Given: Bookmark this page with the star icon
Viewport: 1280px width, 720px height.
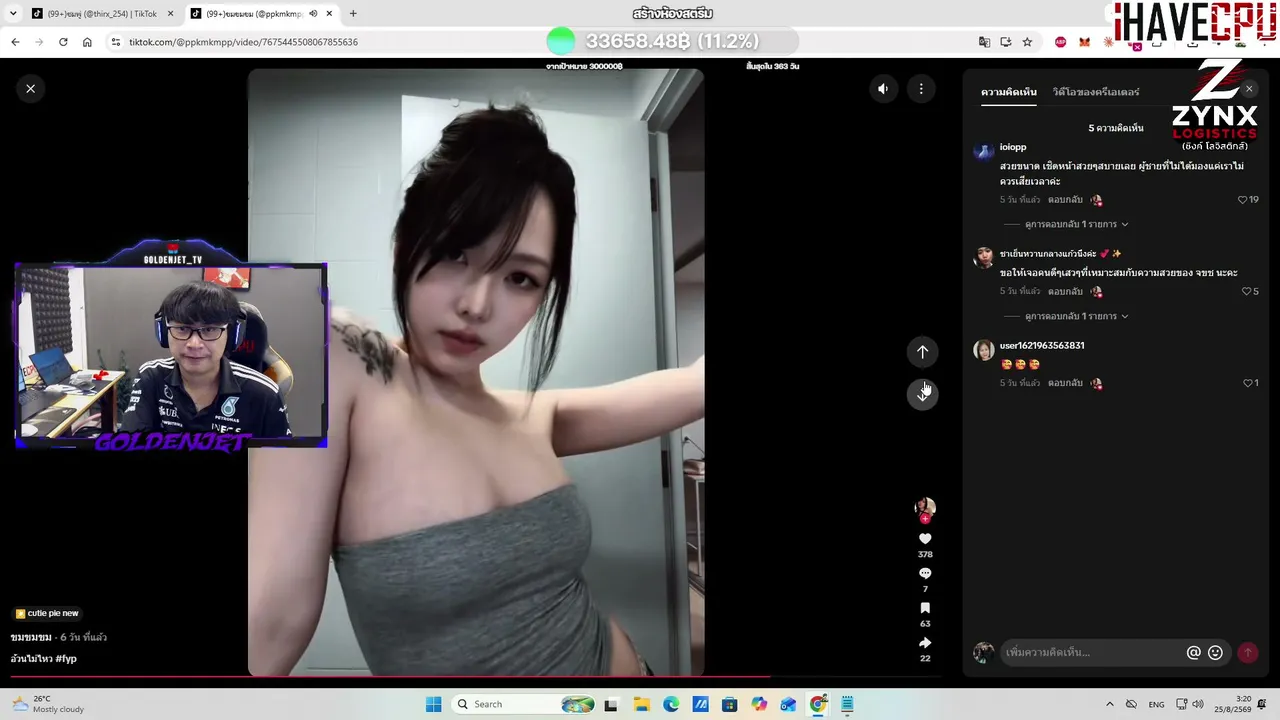Looking at the screenshot, I should (1027, 42).
